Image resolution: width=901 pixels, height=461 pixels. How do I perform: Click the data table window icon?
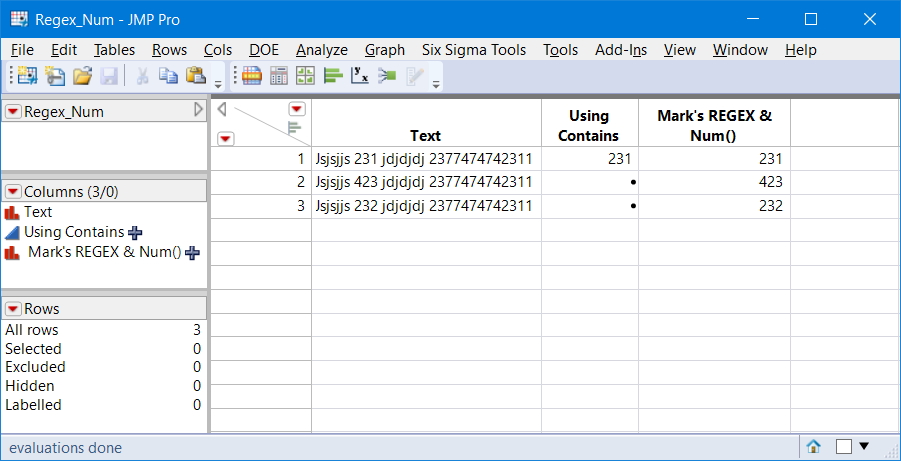tap(252, 76)
